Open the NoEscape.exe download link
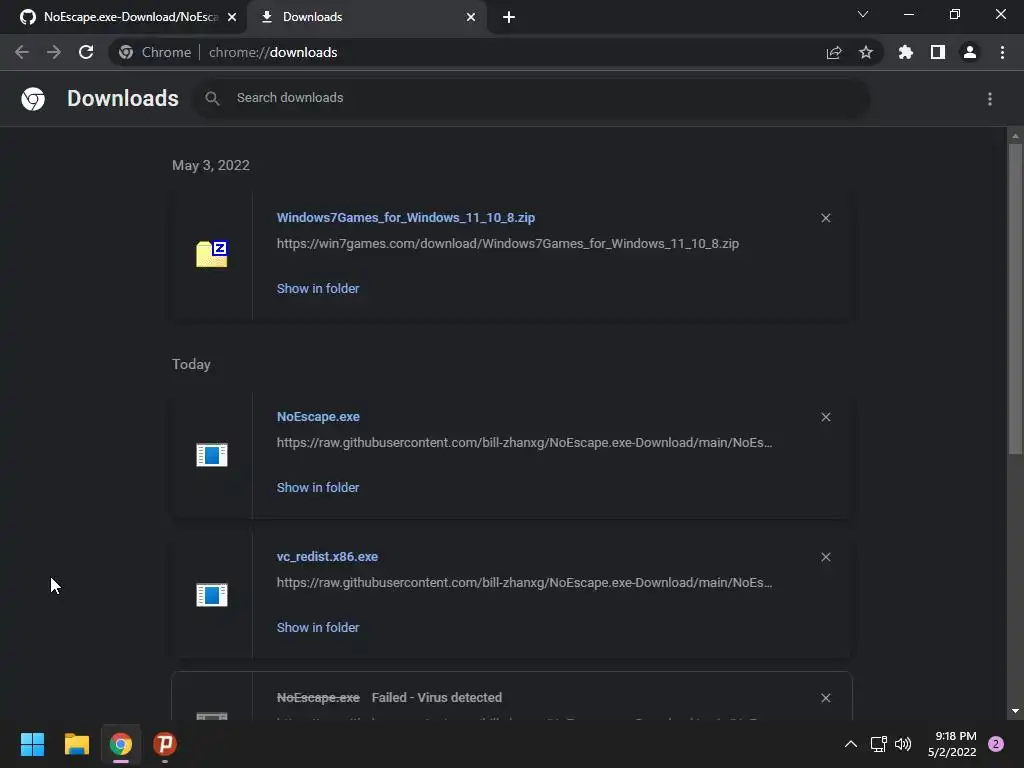 point(318,417)
